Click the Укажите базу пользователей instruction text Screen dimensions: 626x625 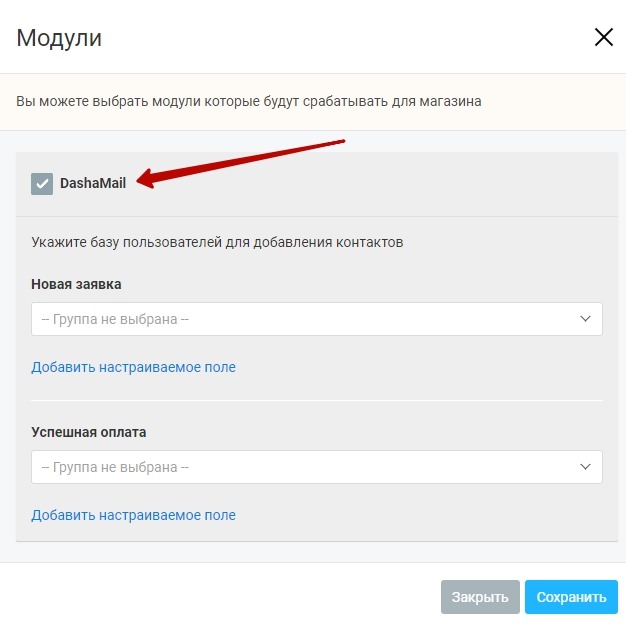click(x=217, y=242)
